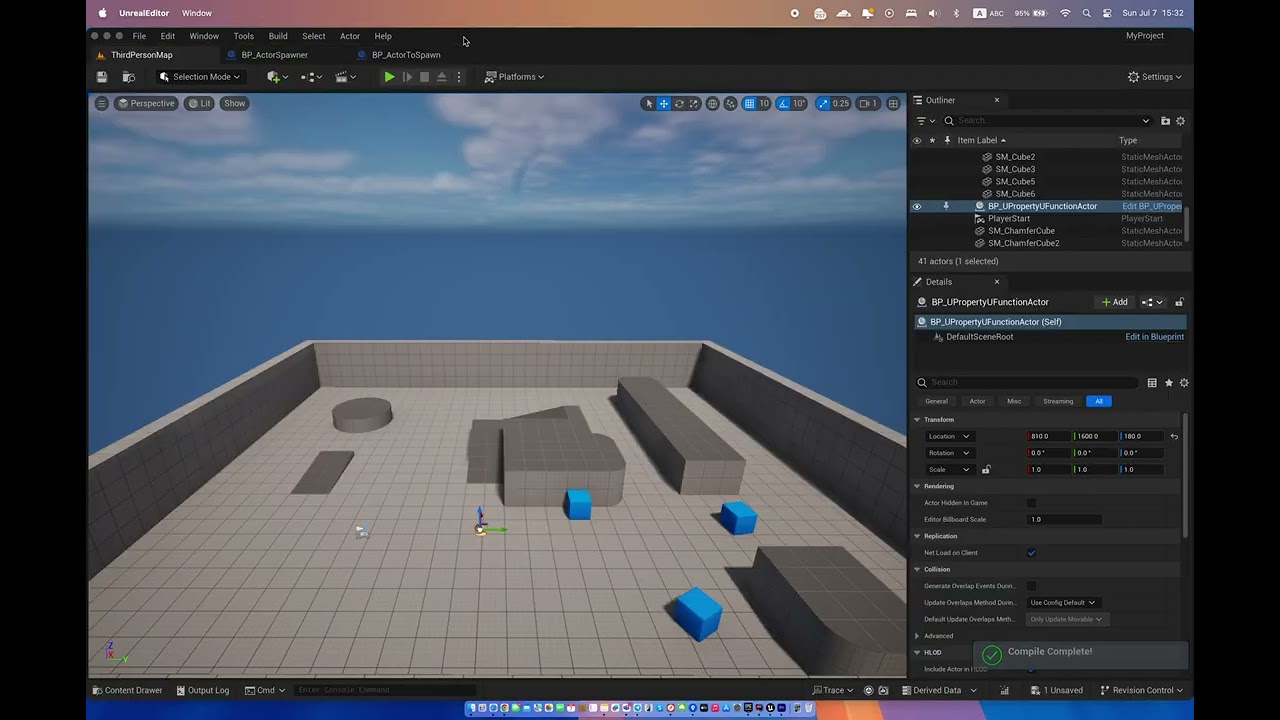Start Play in Editor with green play button

pos(389,77)
